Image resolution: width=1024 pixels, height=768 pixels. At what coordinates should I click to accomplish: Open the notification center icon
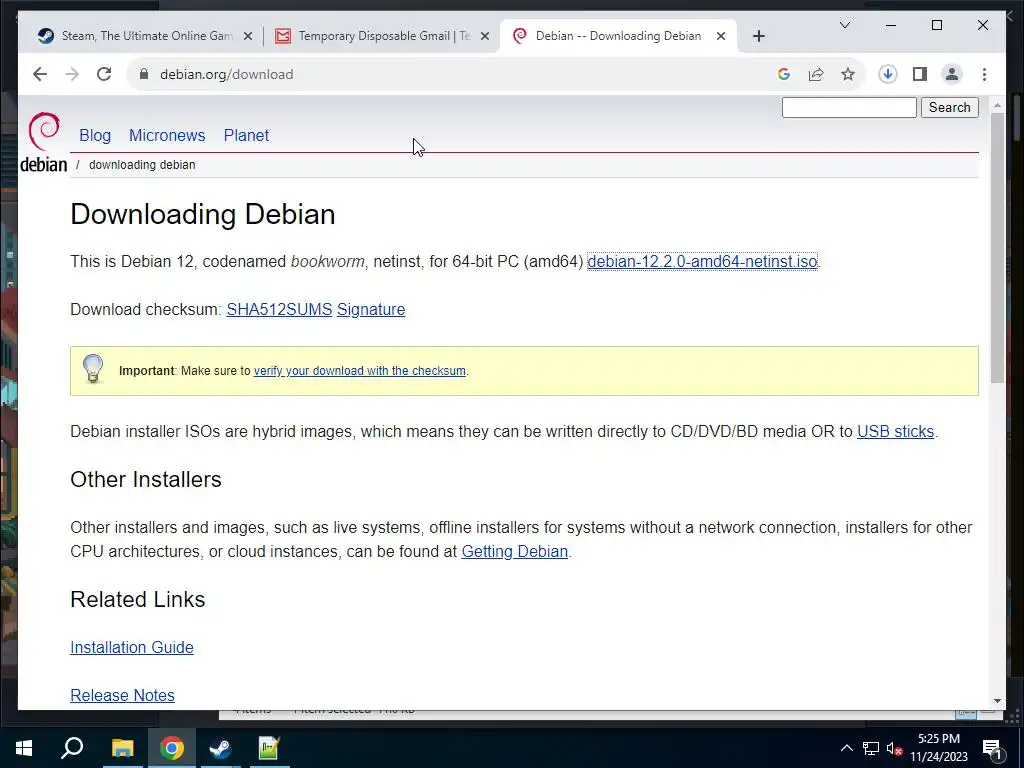tap(992, 748)
